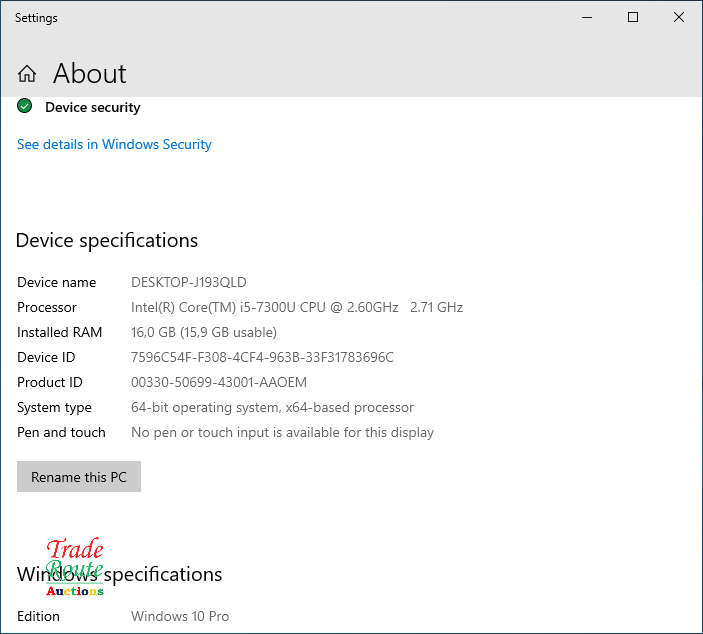Click the Device security label
The image size is (703, 634).
pos(93,108)
